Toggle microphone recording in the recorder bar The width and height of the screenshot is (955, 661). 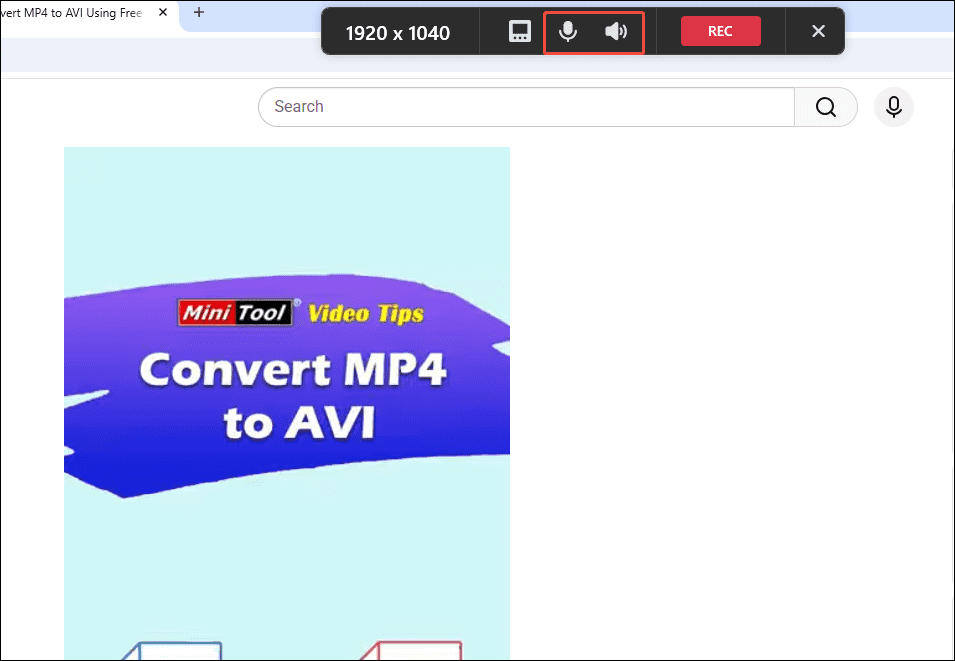(x=568, y=31)
